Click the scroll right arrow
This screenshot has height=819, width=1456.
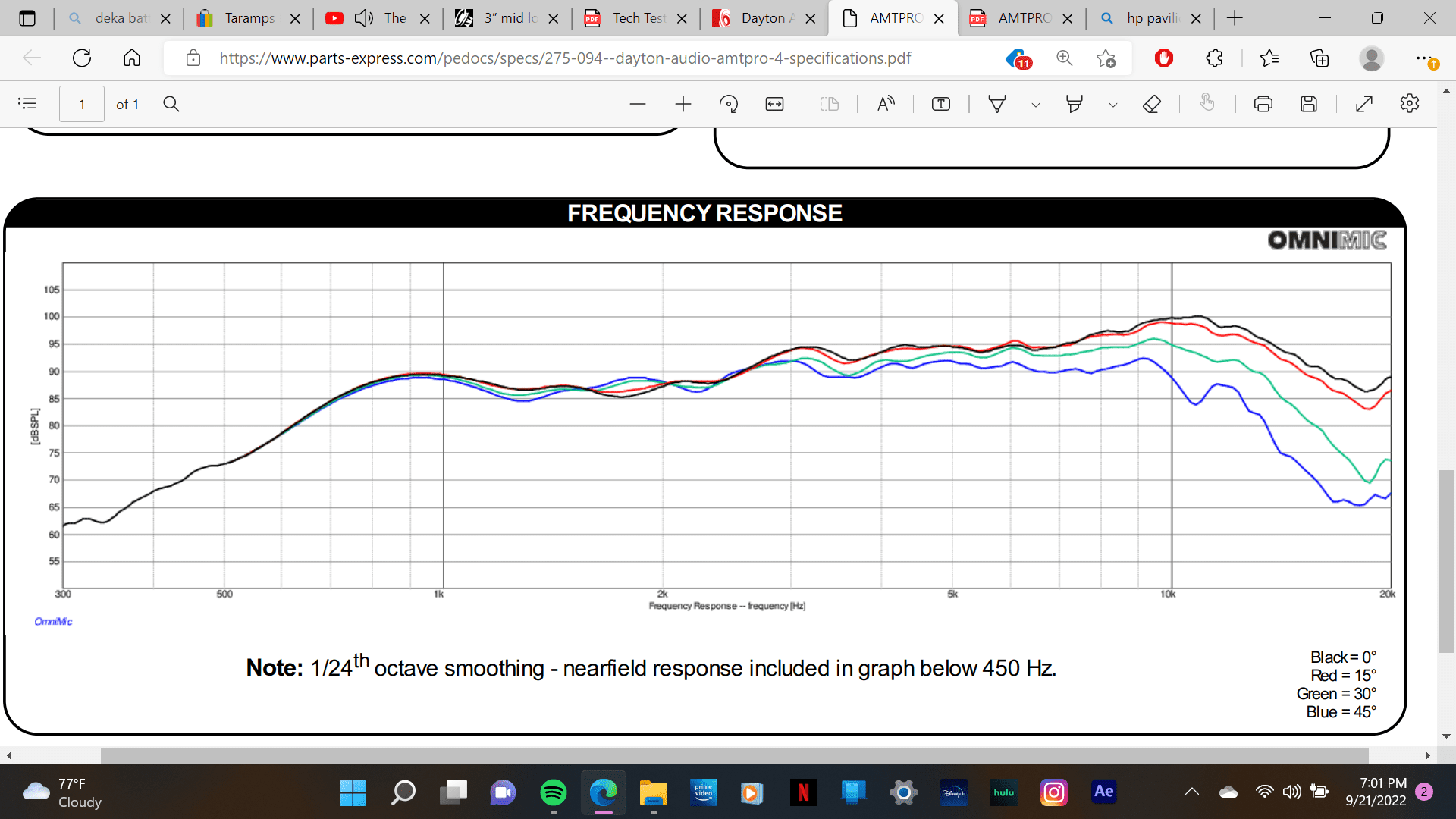click(1427, 755)
